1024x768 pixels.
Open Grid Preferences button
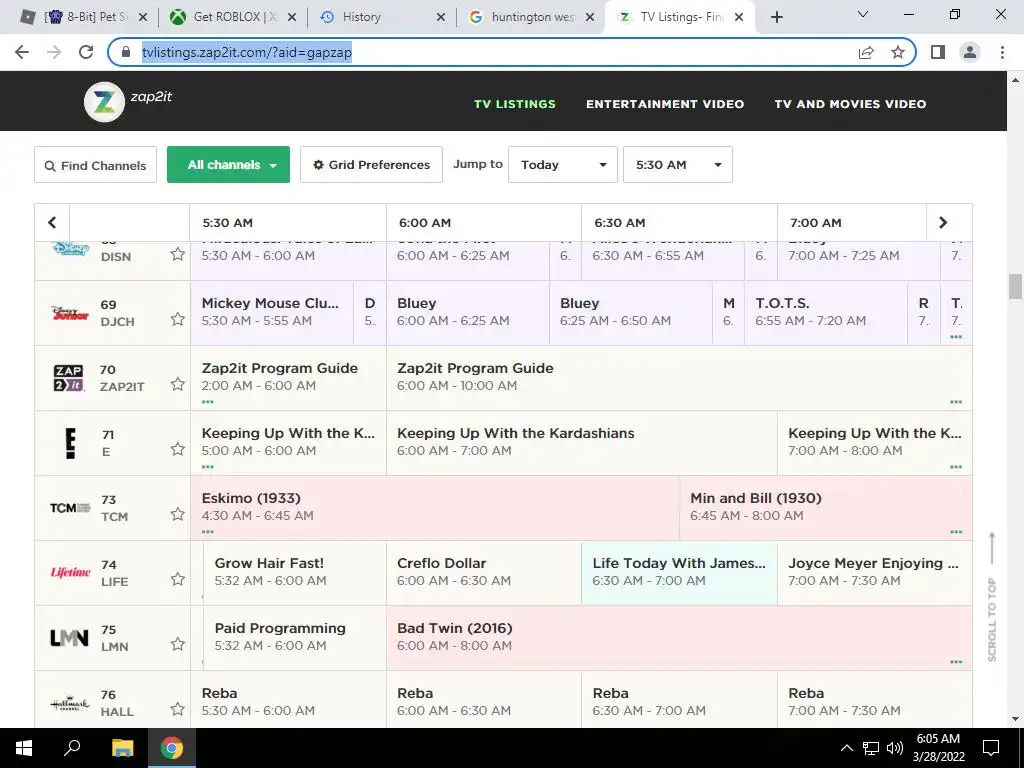pos(371,165)
